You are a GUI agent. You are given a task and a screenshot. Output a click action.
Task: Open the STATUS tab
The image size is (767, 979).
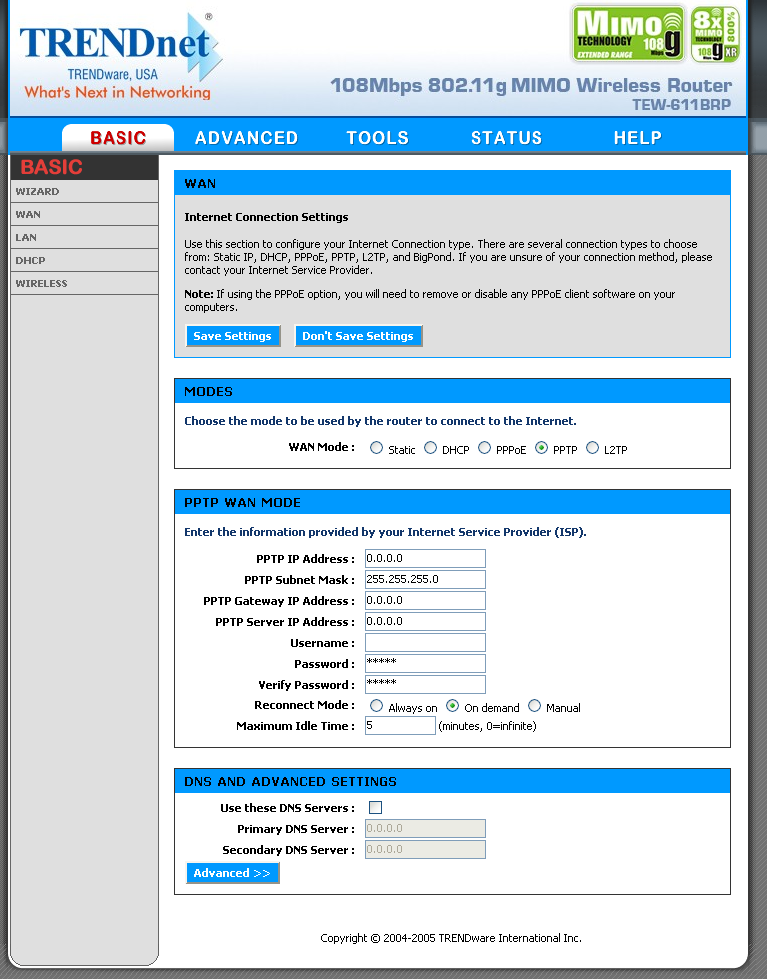pos(507,137)
